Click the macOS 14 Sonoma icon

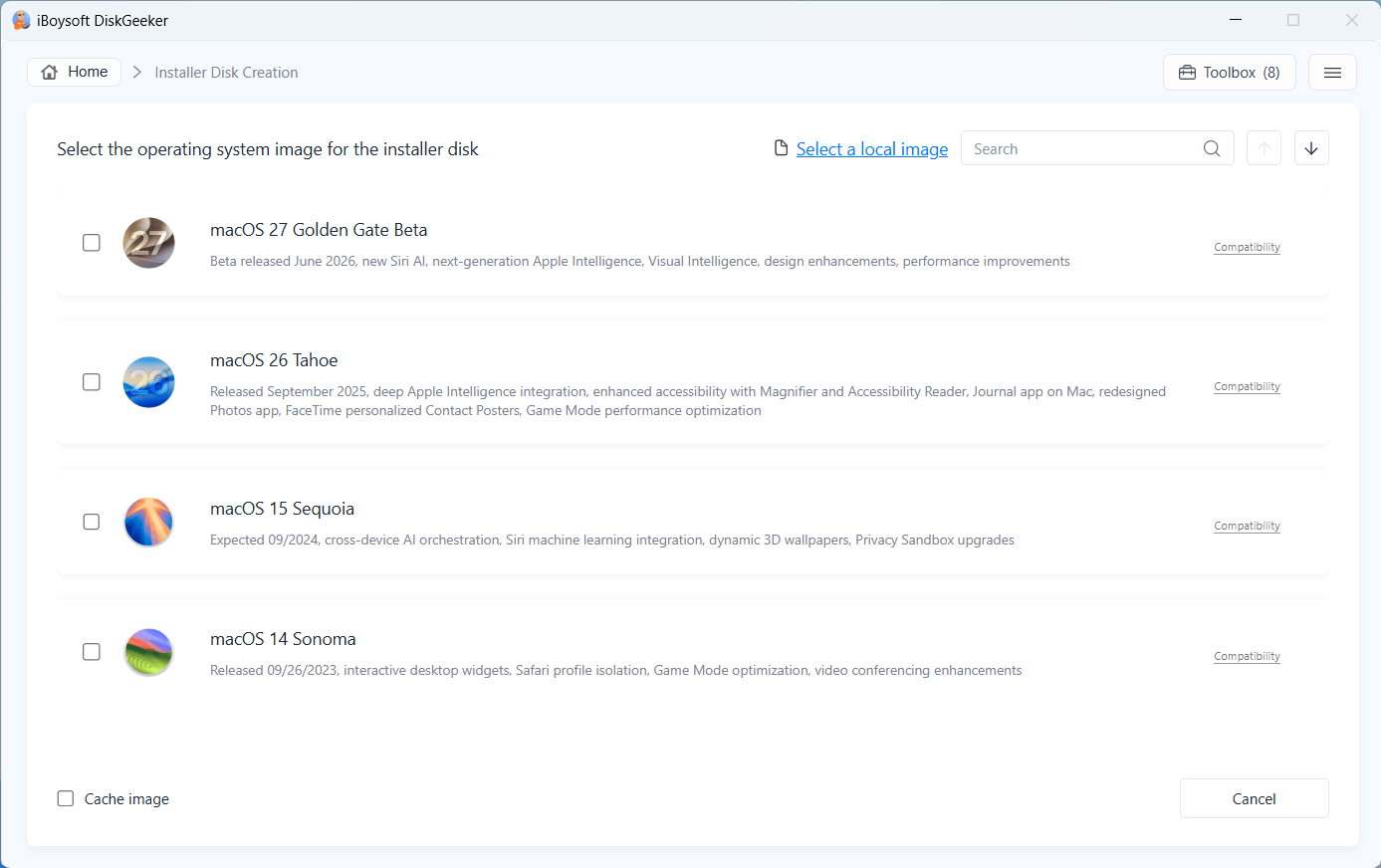point(148,652)
